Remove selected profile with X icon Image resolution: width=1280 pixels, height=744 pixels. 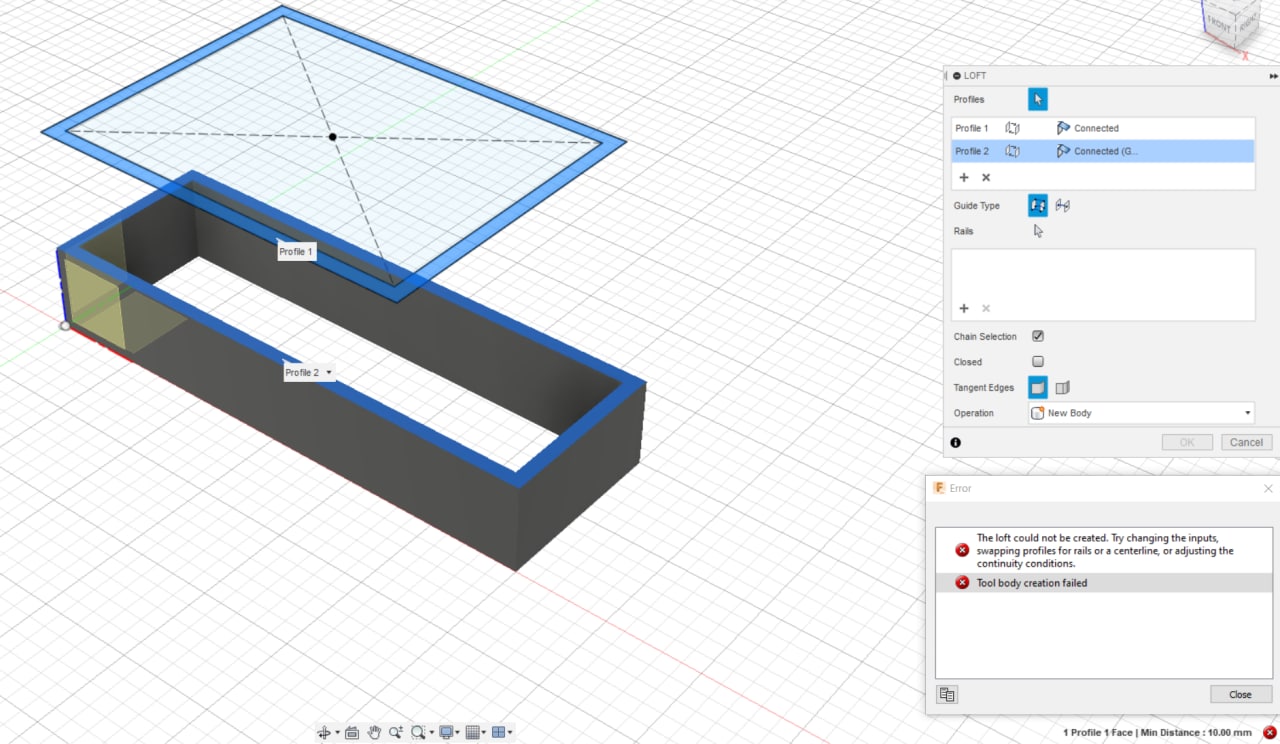coord(986,177)
